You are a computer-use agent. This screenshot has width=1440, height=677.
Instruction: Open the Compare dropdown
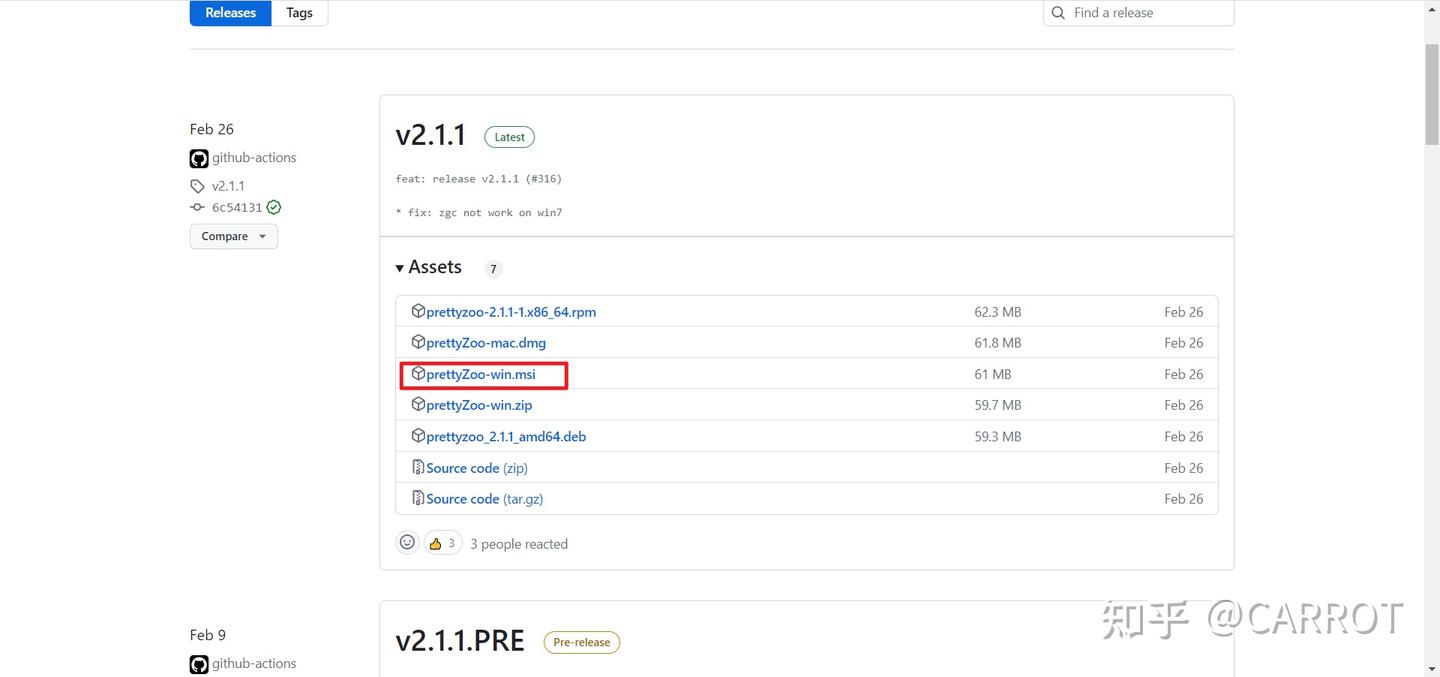pyautogui.click(x=234, y=236)
